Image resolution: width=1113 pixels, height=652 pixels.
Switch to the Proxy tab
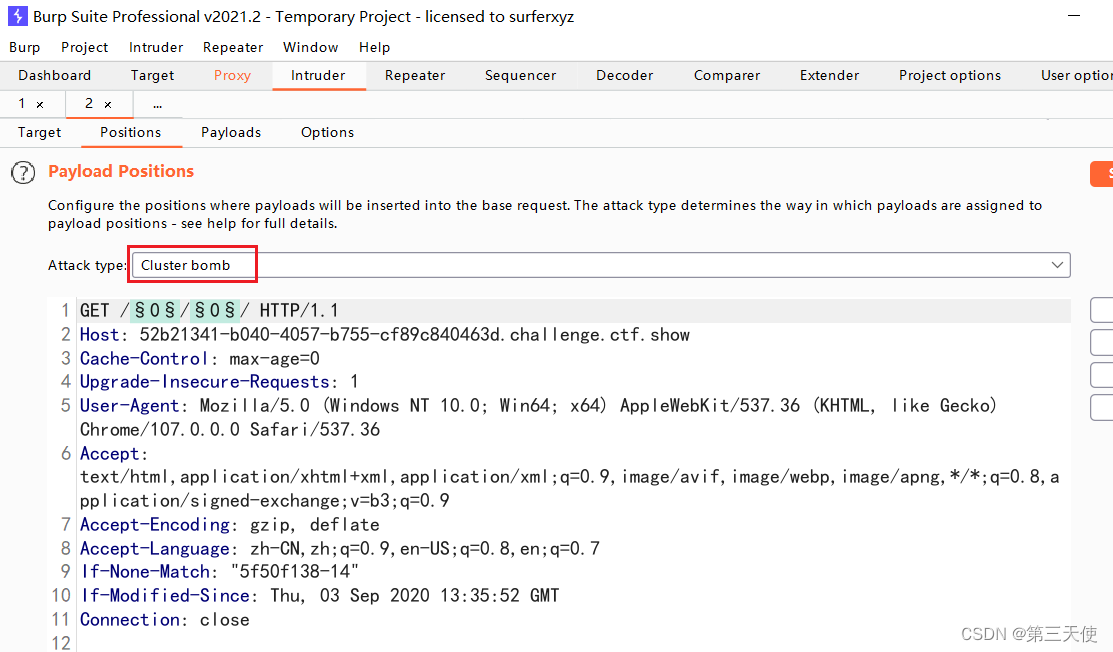pyautogui.click(x=232, y=75)
